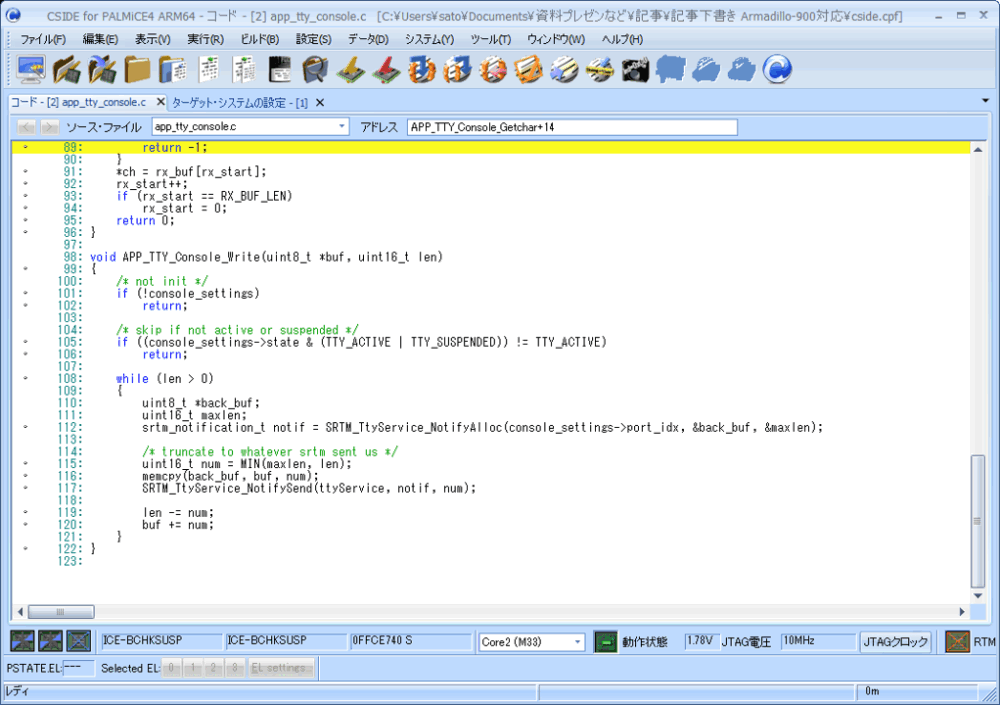The image size is (1000, 705).
Task: Click the アドレス input field
Action: (571, 127)
